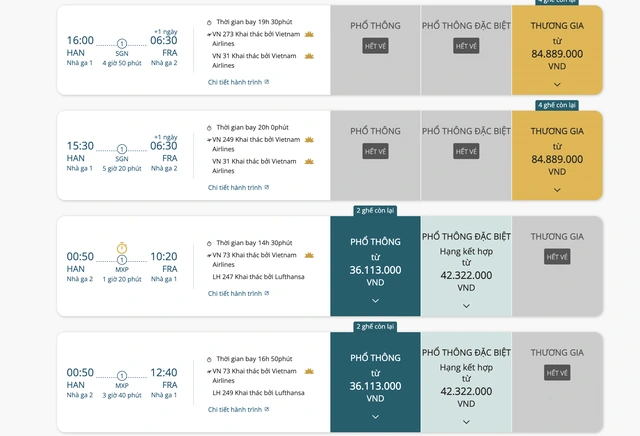Click HẾT VÉ under Phổ Thông on 16:00 flight

tap(375, 46)
